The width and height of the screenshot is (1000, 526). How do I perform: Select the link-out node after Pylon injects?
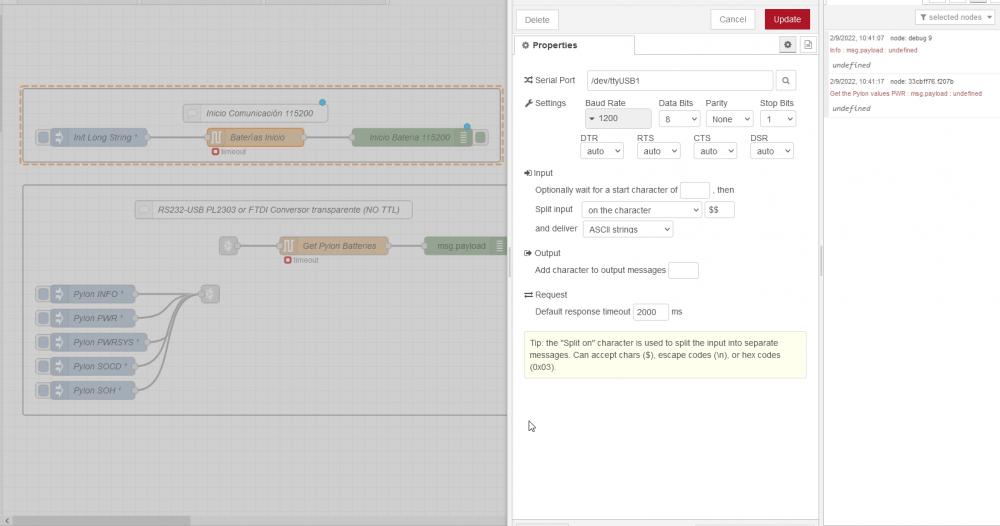tap(210, 294)
